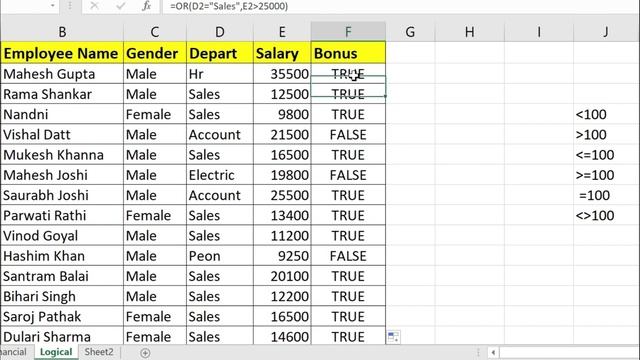Select the Bihari Singh cell
The height and width of the screenshot is (360, 640).
(x=62, y=296)
